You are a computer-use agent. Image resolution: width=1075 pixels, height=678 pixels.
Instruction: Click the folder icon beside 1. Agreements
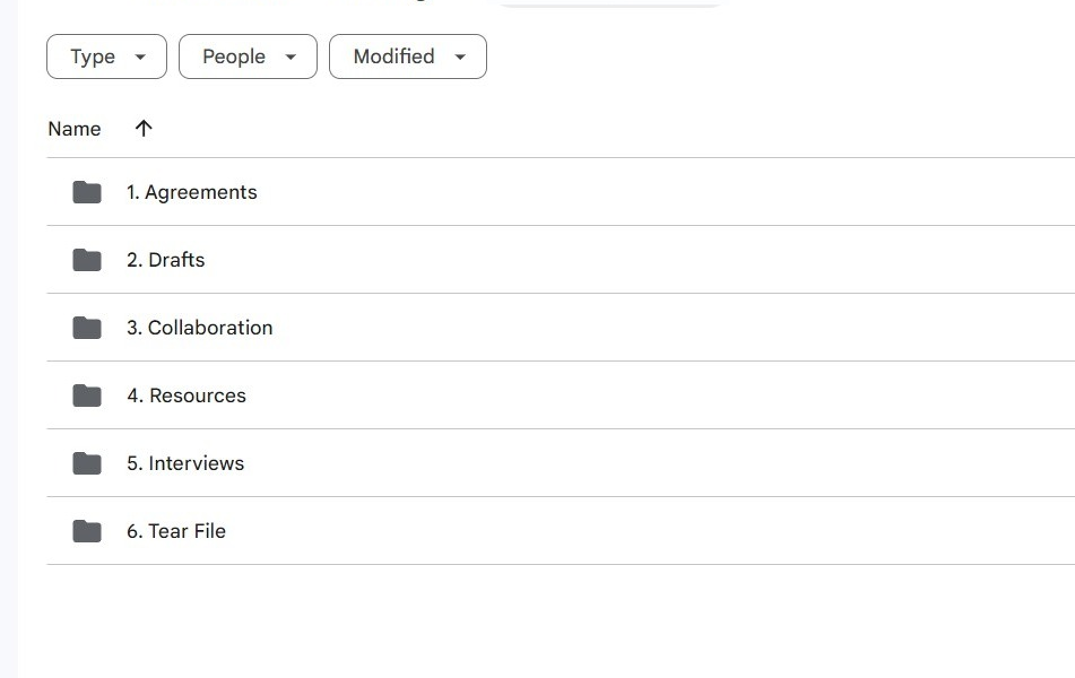(87, 192)
